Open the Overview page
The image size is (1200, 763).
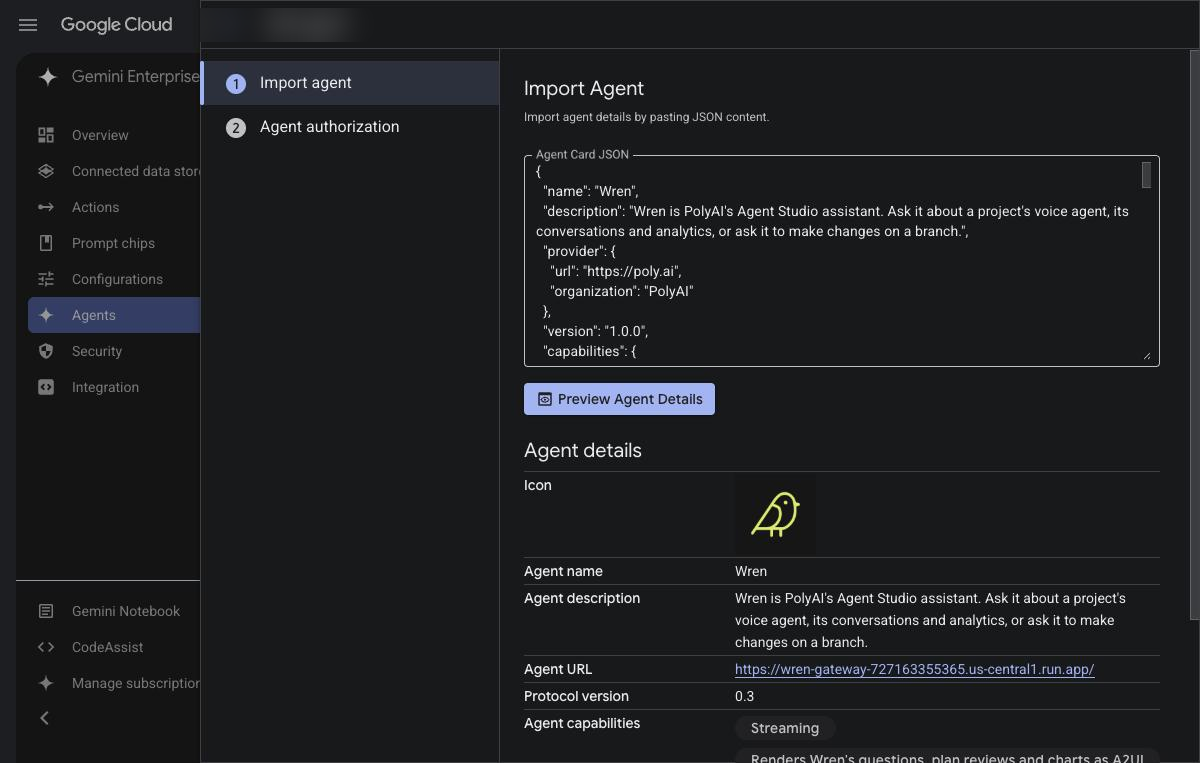tap(114, 135)
